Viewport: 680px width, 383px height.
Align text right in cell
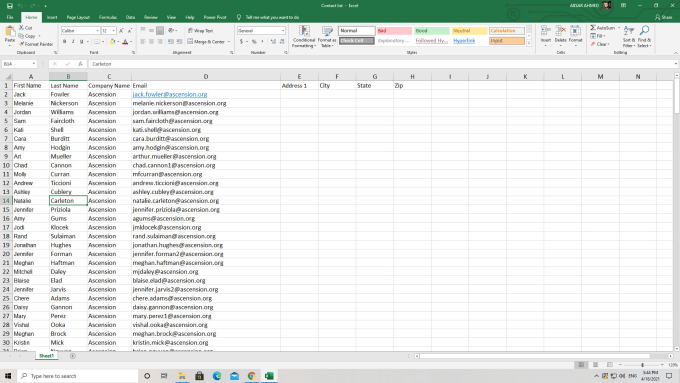coord(160,42)
